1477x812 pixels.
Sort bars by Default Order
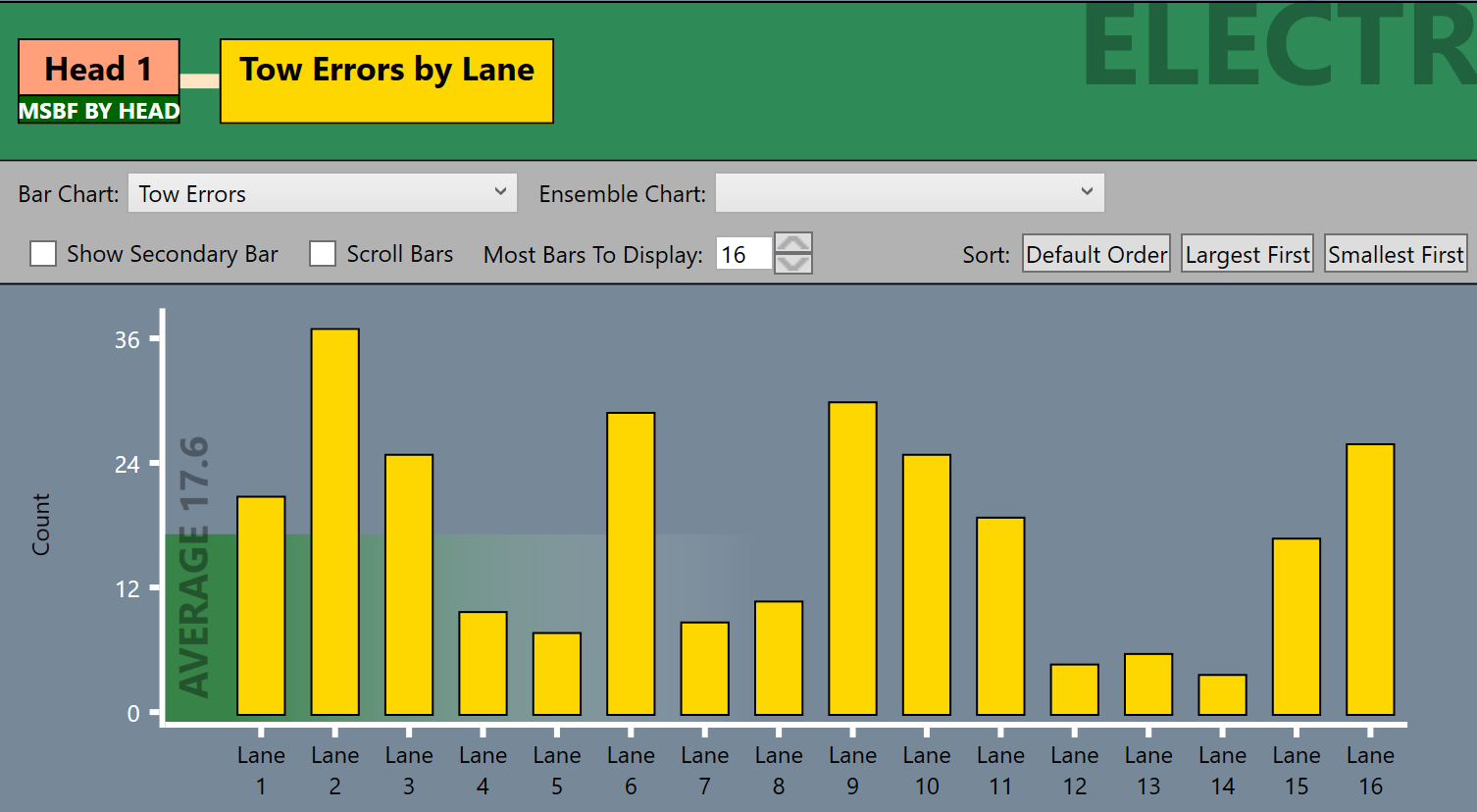click(x=1095, y=255)
